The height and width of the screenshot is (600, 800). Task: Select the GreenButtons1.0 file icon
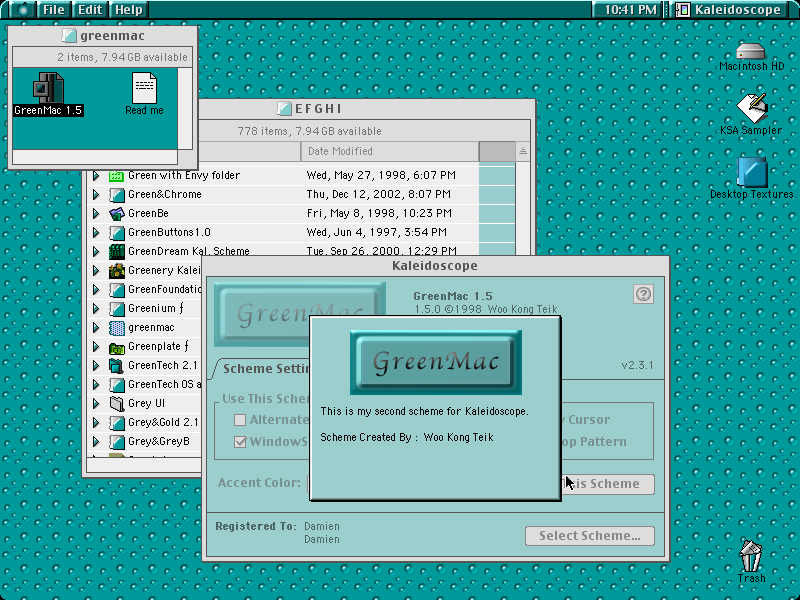click(117, 233)
